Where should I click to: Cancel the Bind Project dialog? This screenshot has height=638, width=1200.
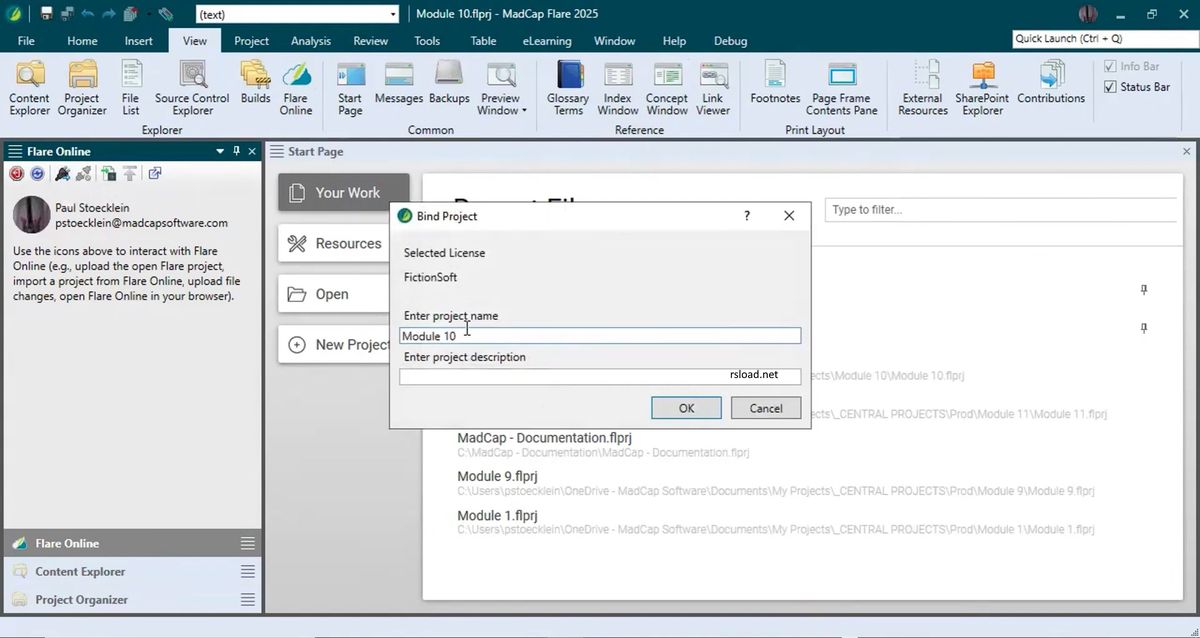pyautogui.click(x=766, y=408)
